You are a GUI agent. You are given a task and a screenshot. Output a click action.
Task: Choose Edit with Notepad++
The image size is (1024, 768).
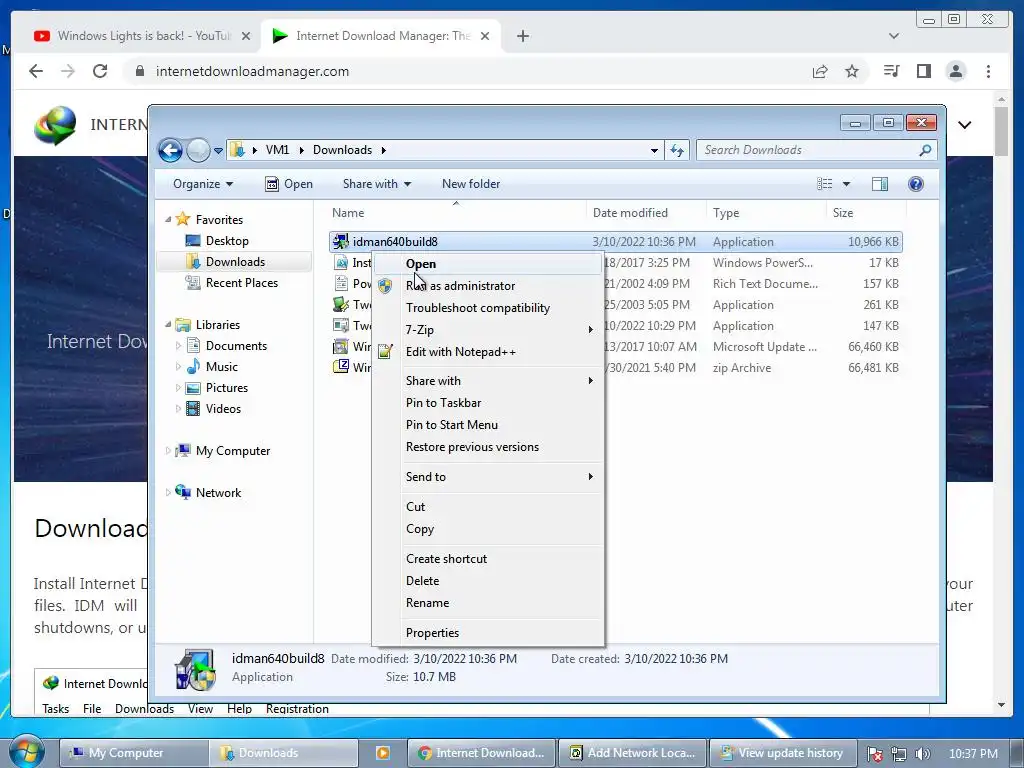point(487,352)
